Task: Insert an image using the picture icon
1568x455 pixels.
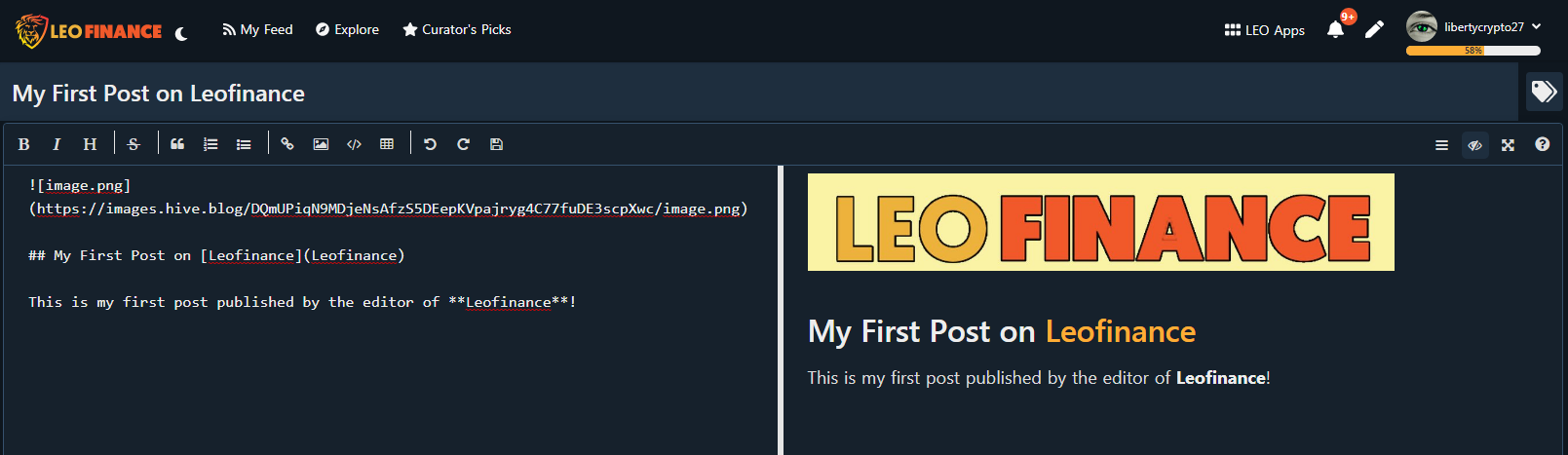Action: pyautogui.click(x=321, y=144)
